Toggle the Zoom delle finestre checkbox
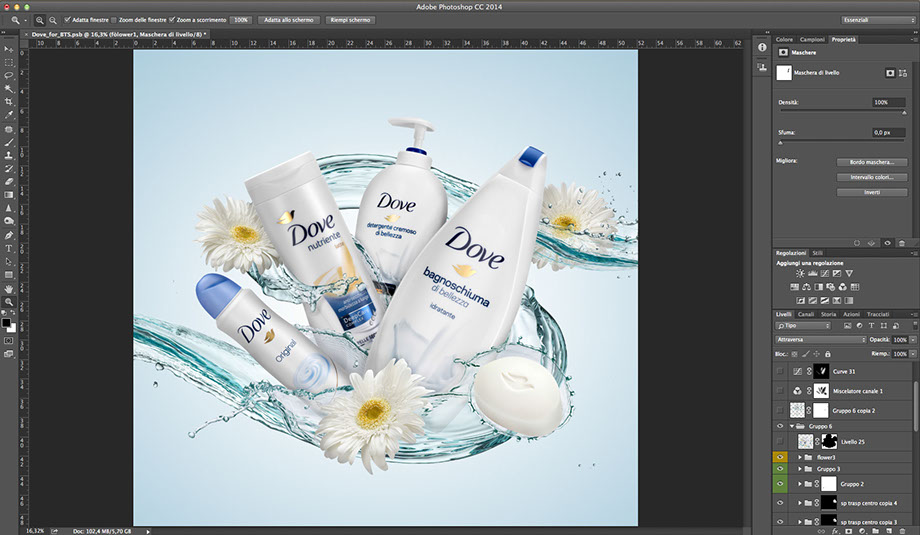 click(114, 20)
